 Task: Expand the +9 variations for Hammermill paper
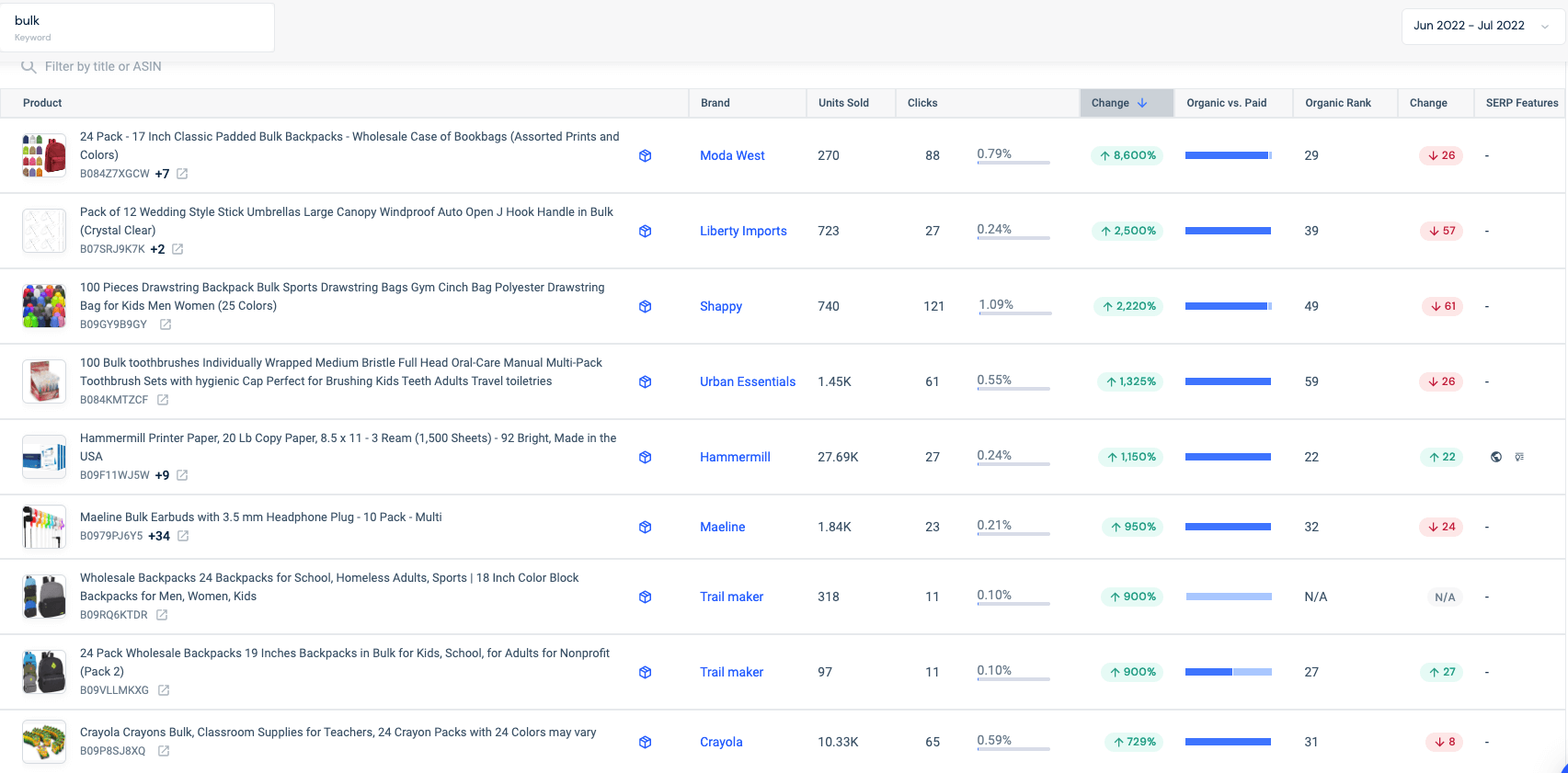pos(162,475)
